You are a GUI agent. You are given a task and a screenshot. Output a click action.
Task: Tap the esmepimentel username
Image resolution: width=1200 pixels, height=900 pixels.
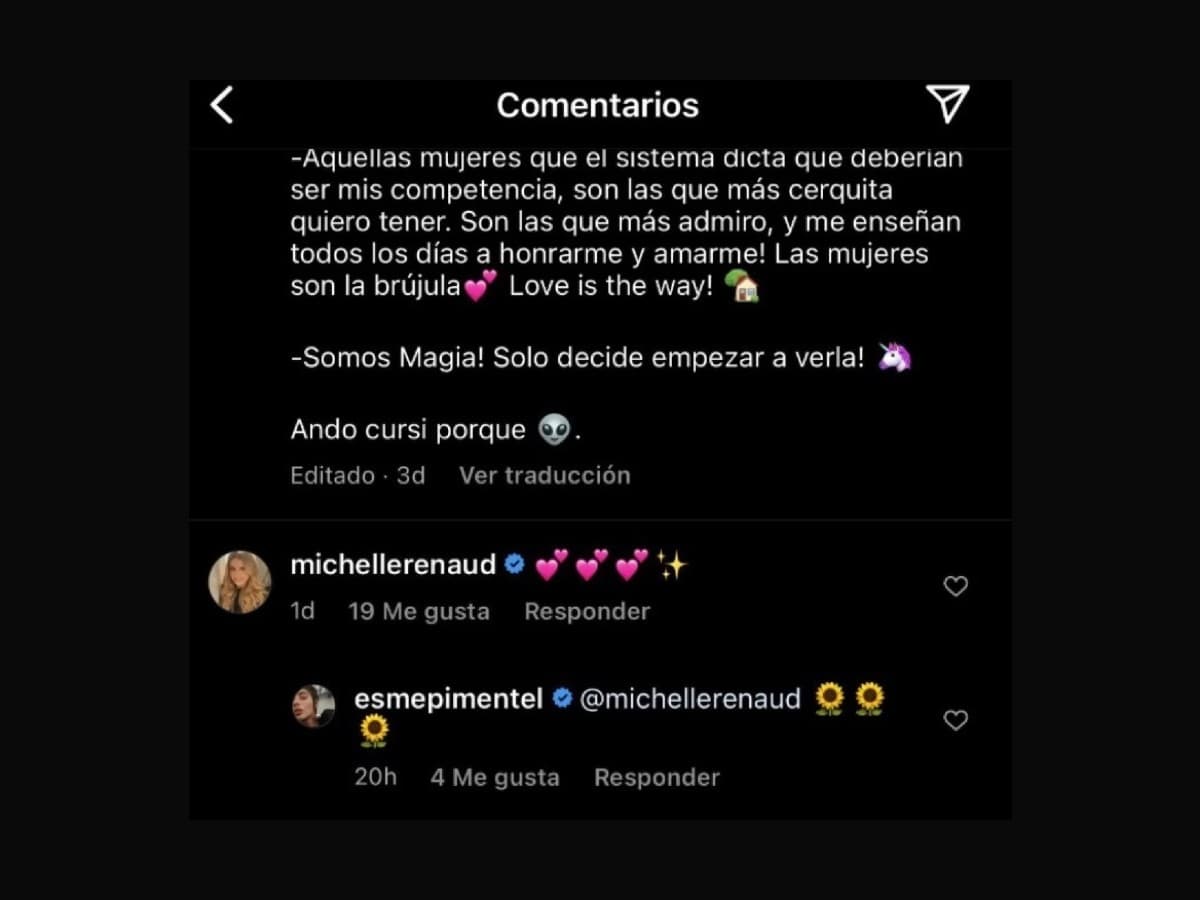click(448, 699)
